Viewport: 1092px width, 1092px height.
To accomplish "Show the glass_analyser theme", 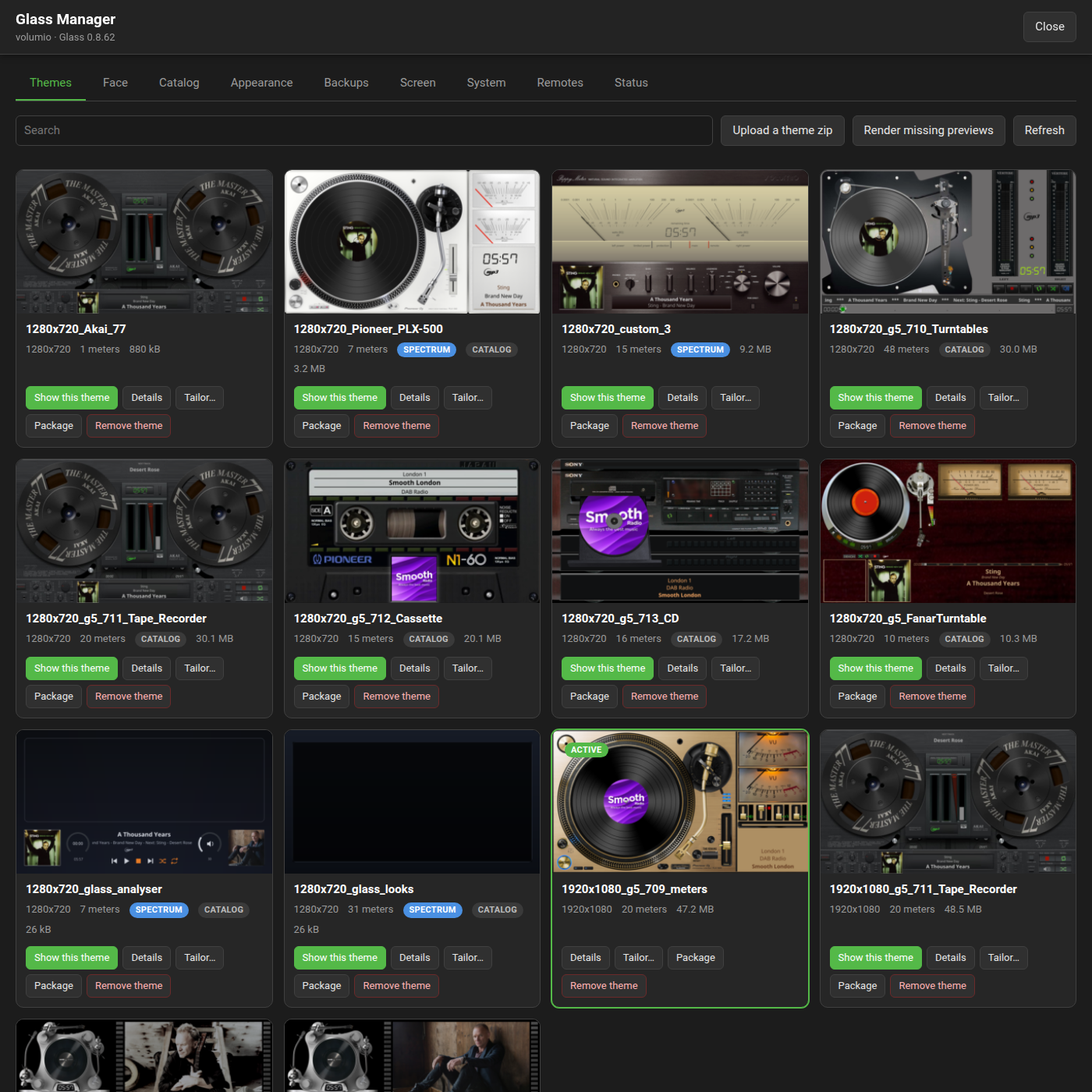I will coord(72,958).
